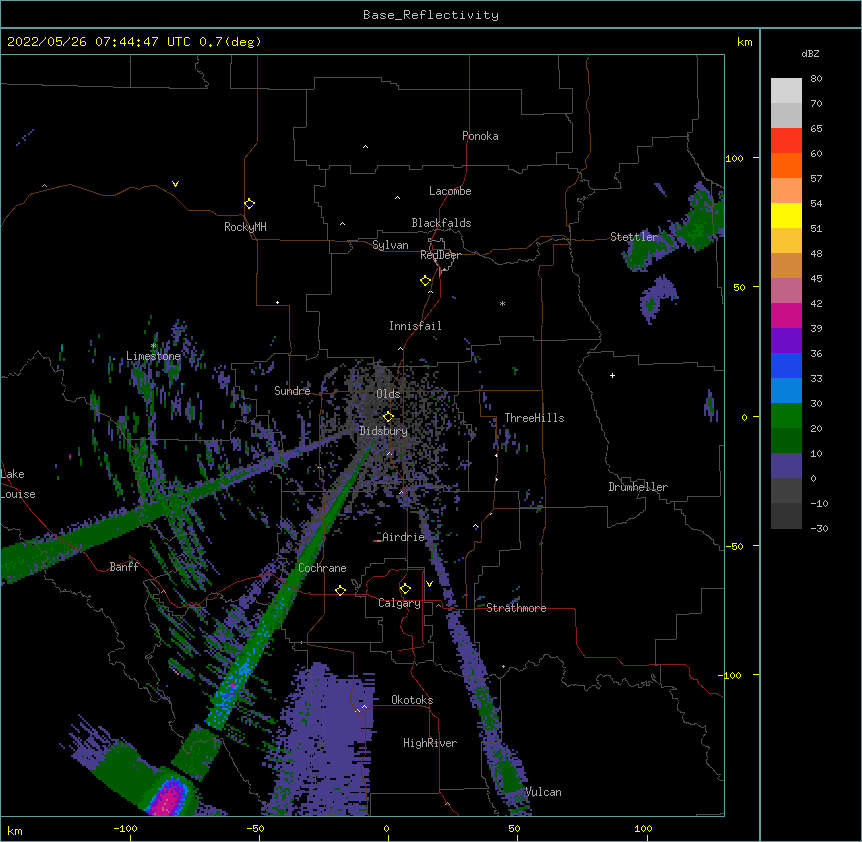Screen dimensions: 862x842
Task: Click the Blackfalds city label
Action: (x=441, y=223)
